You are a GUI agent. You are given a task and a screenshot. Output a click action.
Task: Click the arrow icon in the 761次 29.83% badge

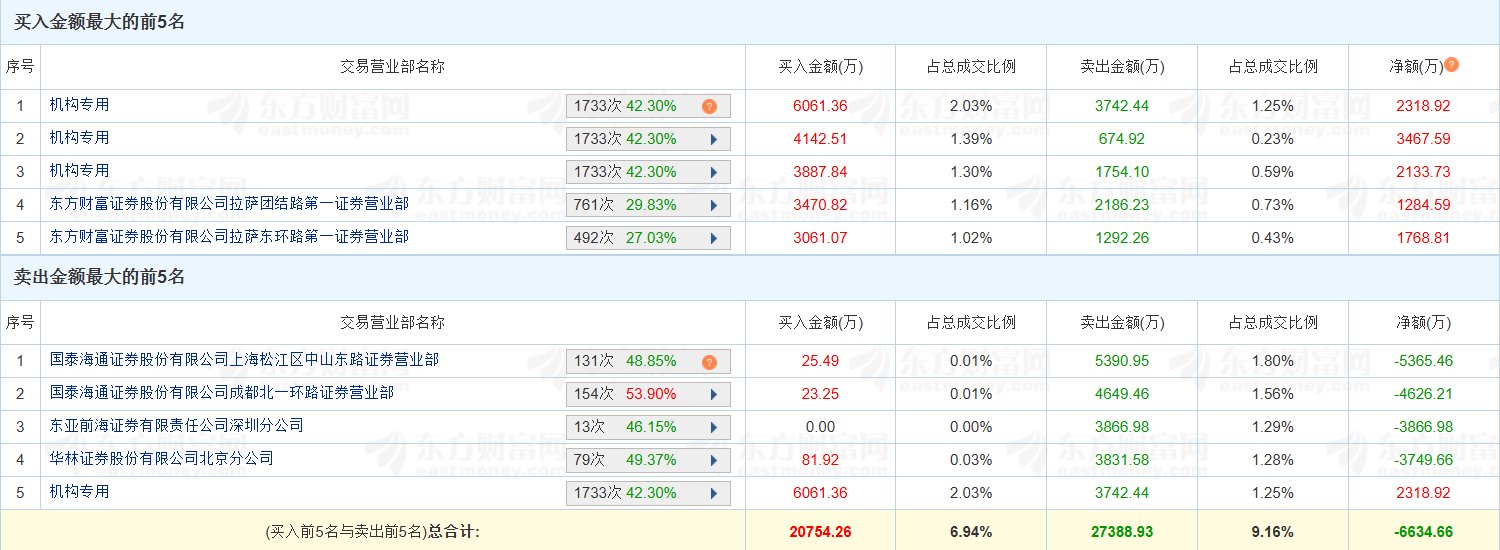714,205
